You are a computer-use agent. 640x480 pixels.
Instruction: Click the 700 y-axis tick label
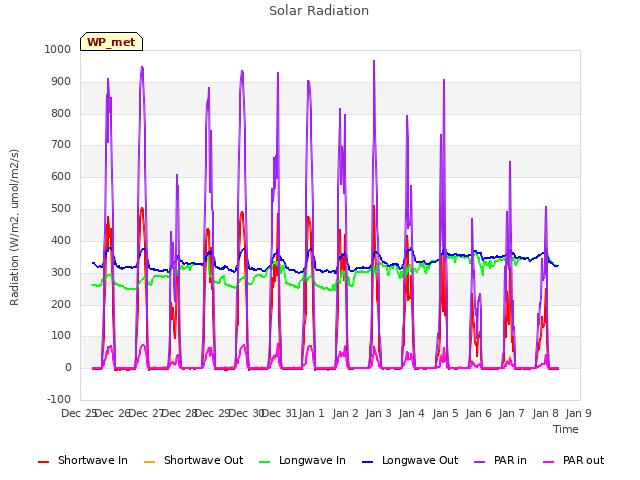click(61, 144)
